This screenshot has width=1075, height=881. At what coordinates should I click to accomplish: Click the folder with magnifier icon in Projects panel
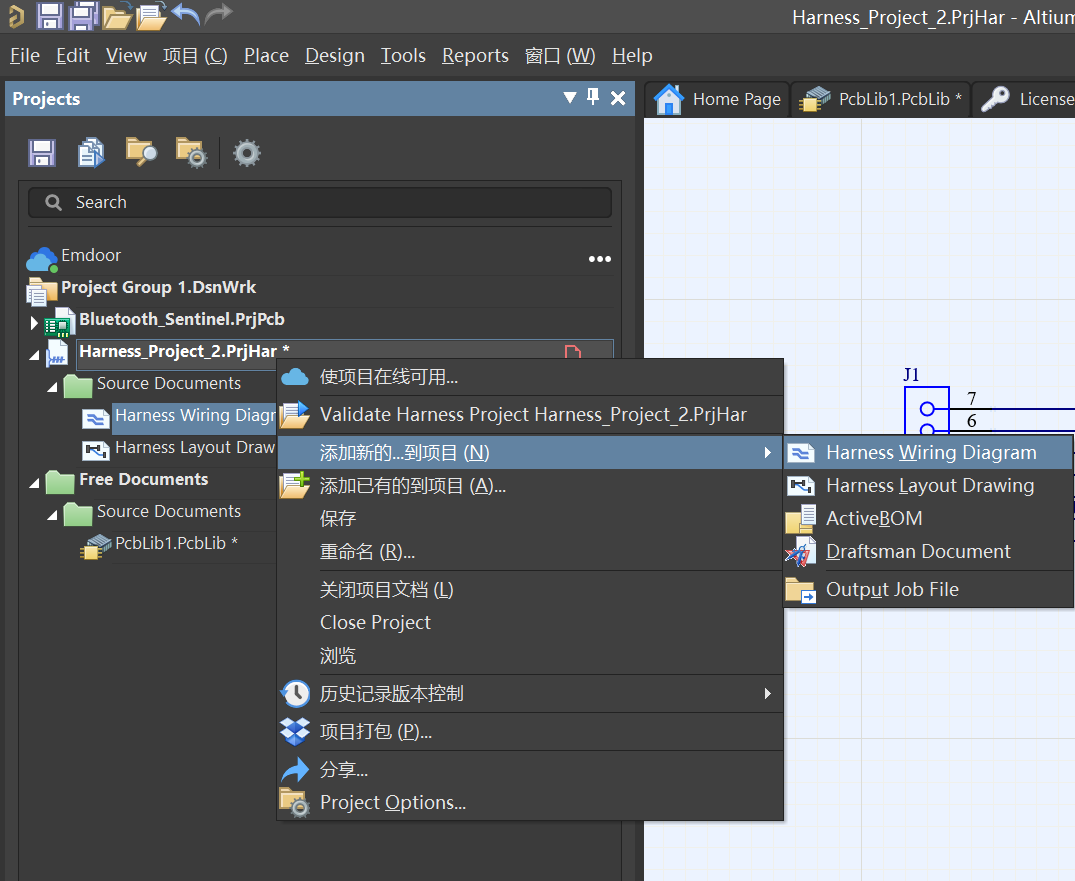click(141, 152)
